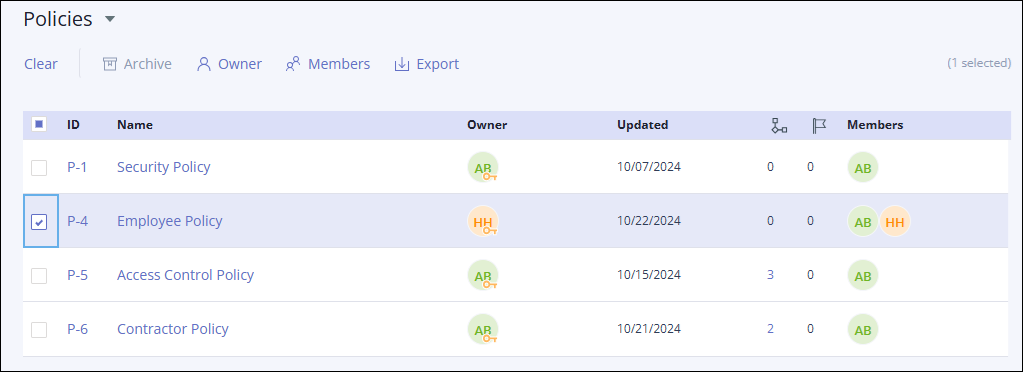Click the hierarchy column header icon
The image size is (1023, 372).
coord(779,125)
